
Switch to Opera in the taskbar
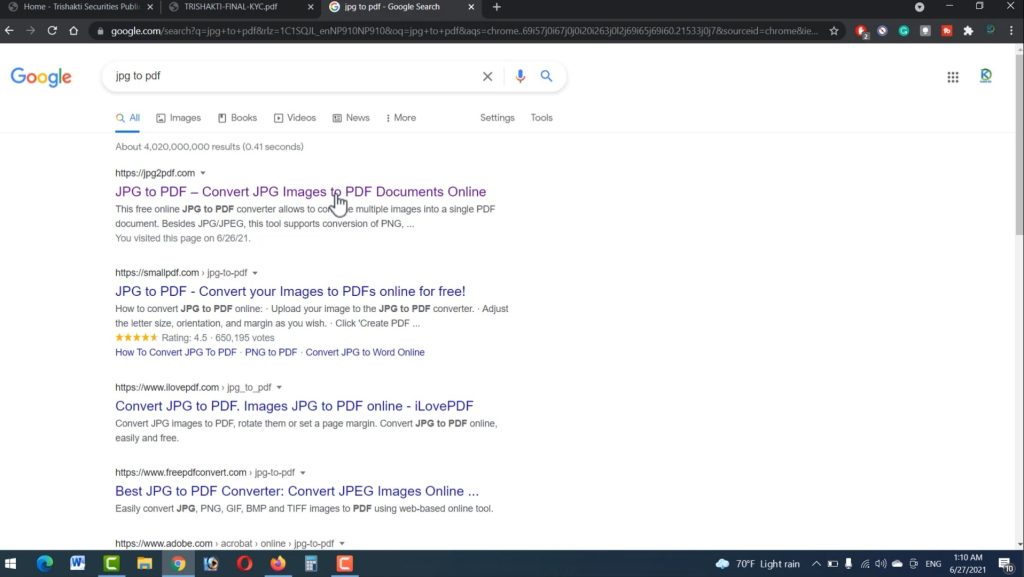(x=244, y=563)
